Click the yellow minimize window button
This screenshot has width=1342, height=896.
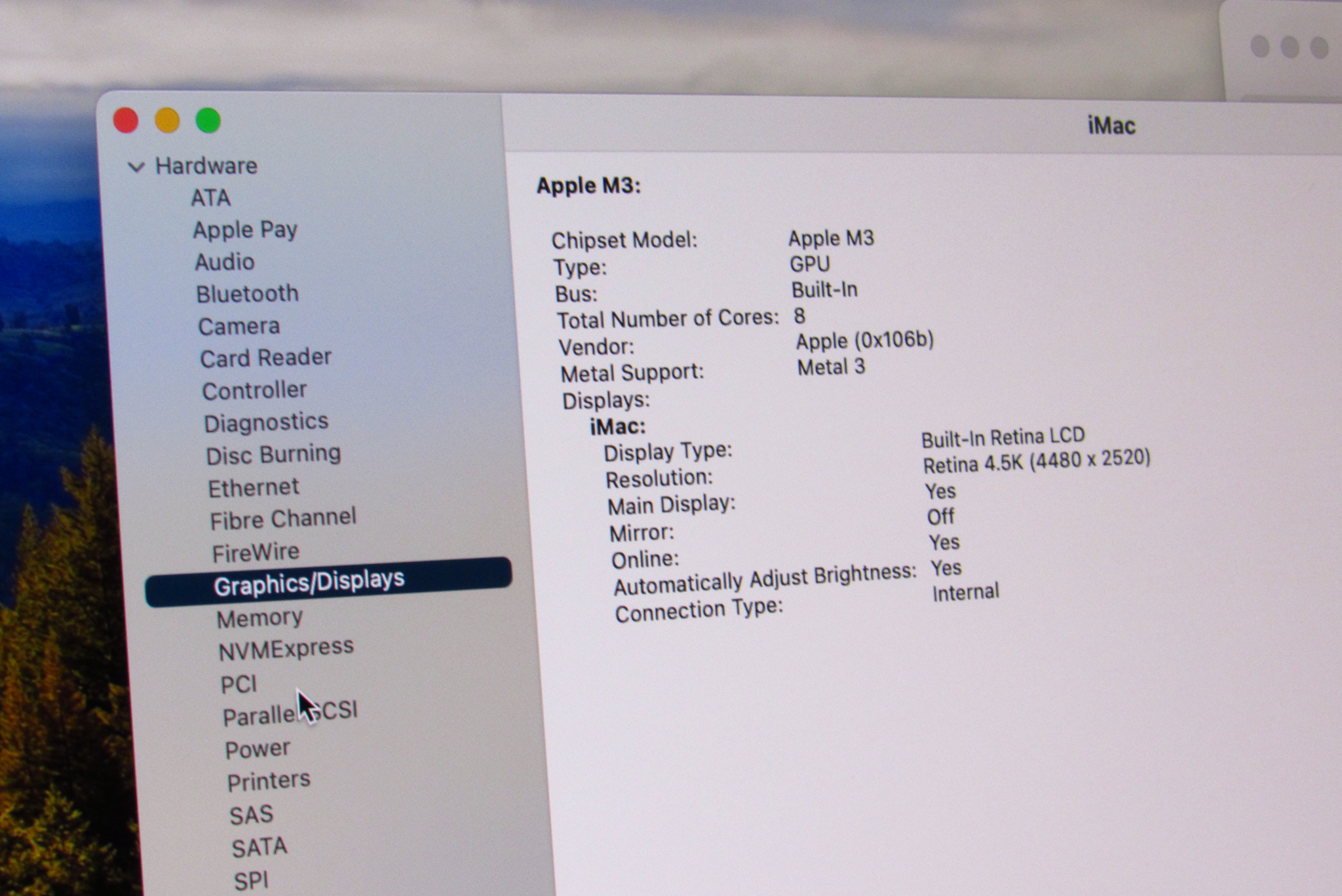click(167, 121)
